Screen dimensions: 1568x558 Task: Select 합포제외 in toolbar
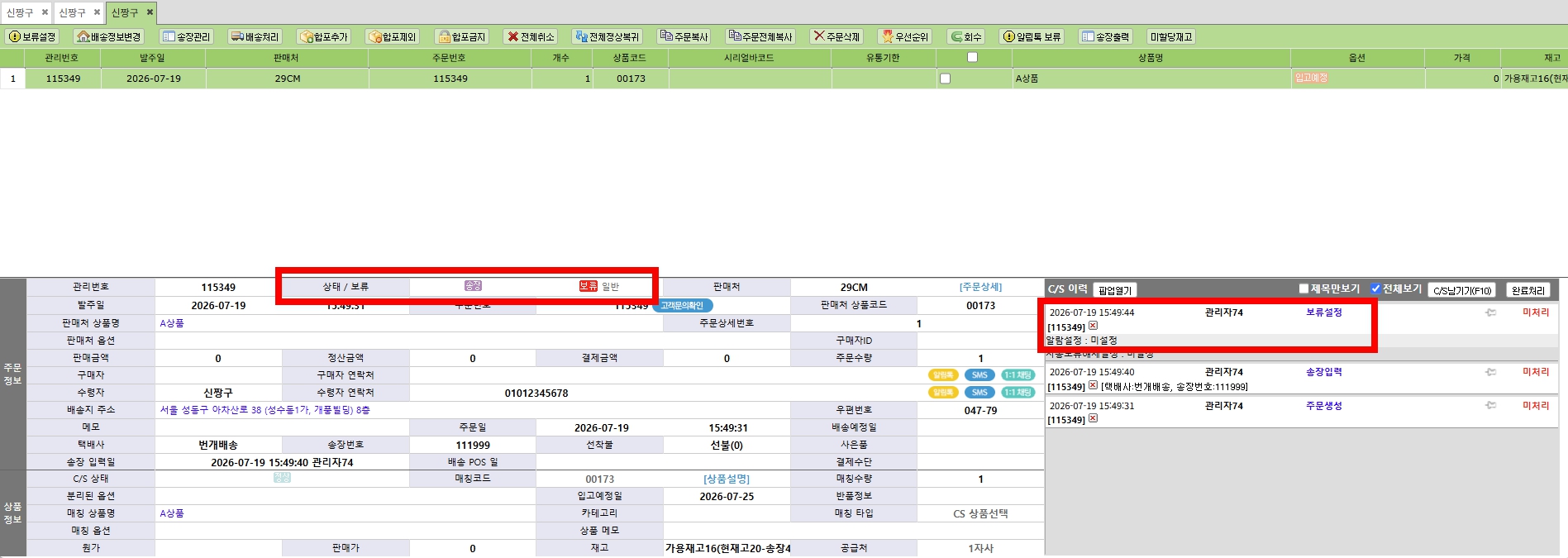click(393, 36)
